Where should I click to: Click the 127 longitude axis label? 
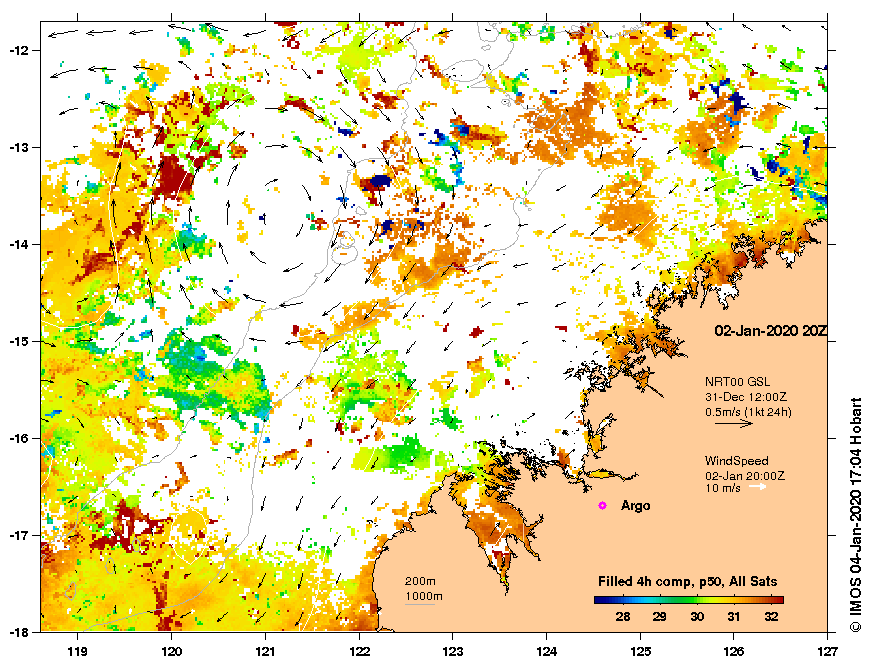828,652
